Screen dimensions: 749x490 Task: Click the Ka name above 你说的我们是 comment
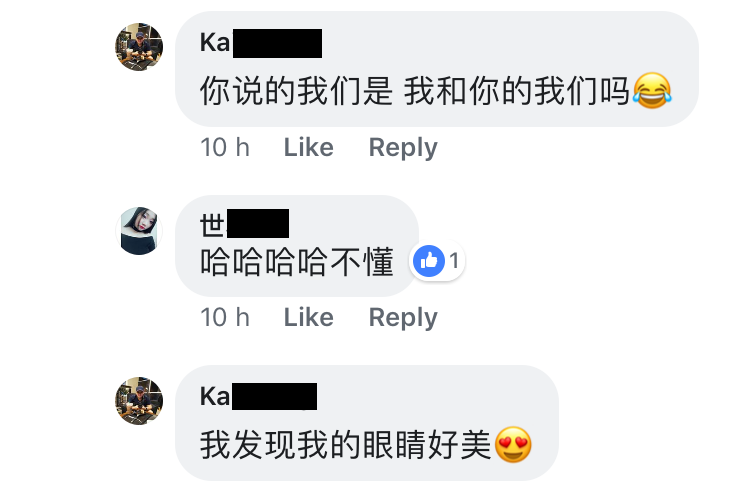(x=261, y=43)
